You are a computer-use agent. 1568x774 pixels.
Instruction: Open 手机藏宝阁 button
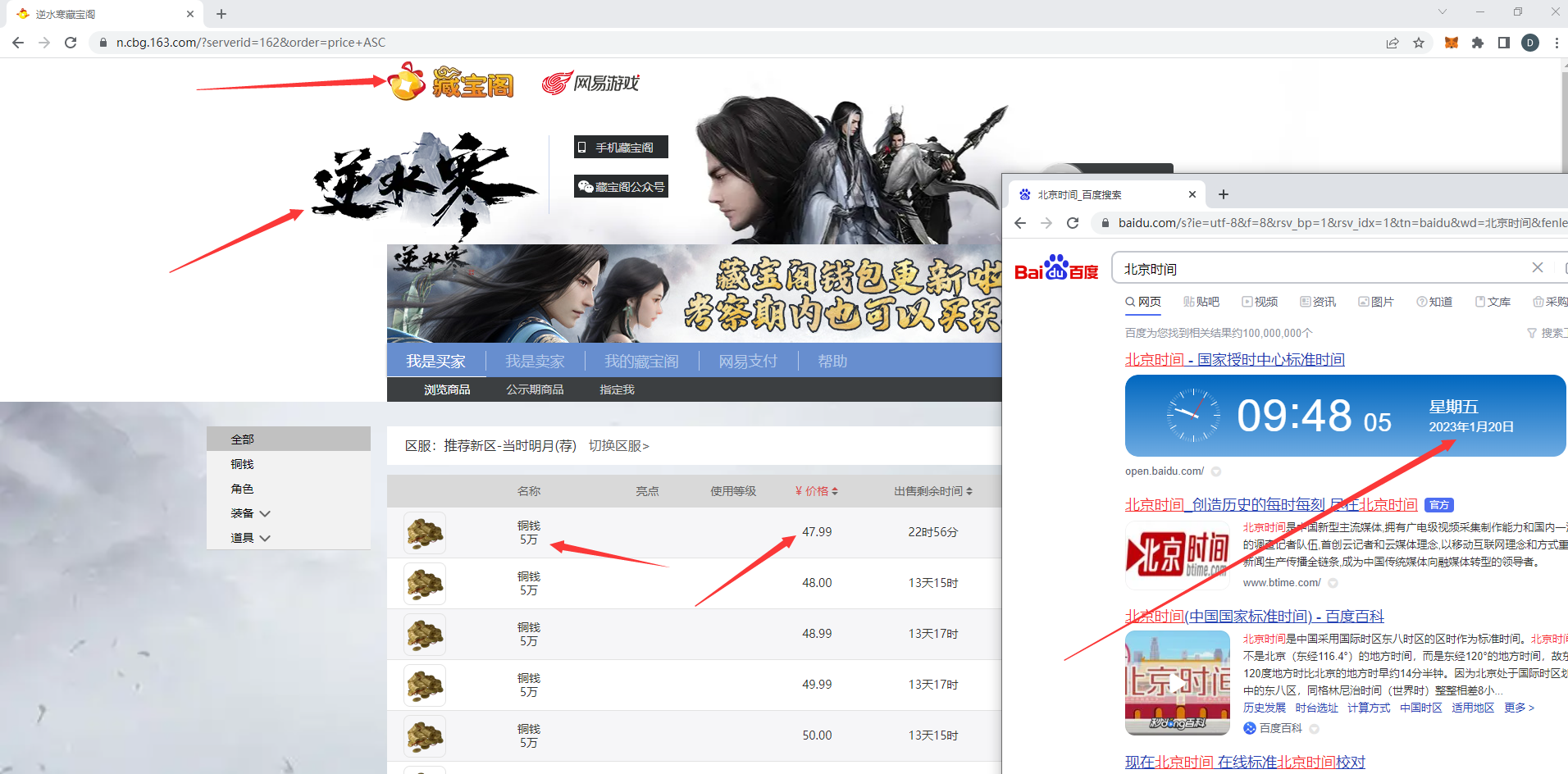621,147
